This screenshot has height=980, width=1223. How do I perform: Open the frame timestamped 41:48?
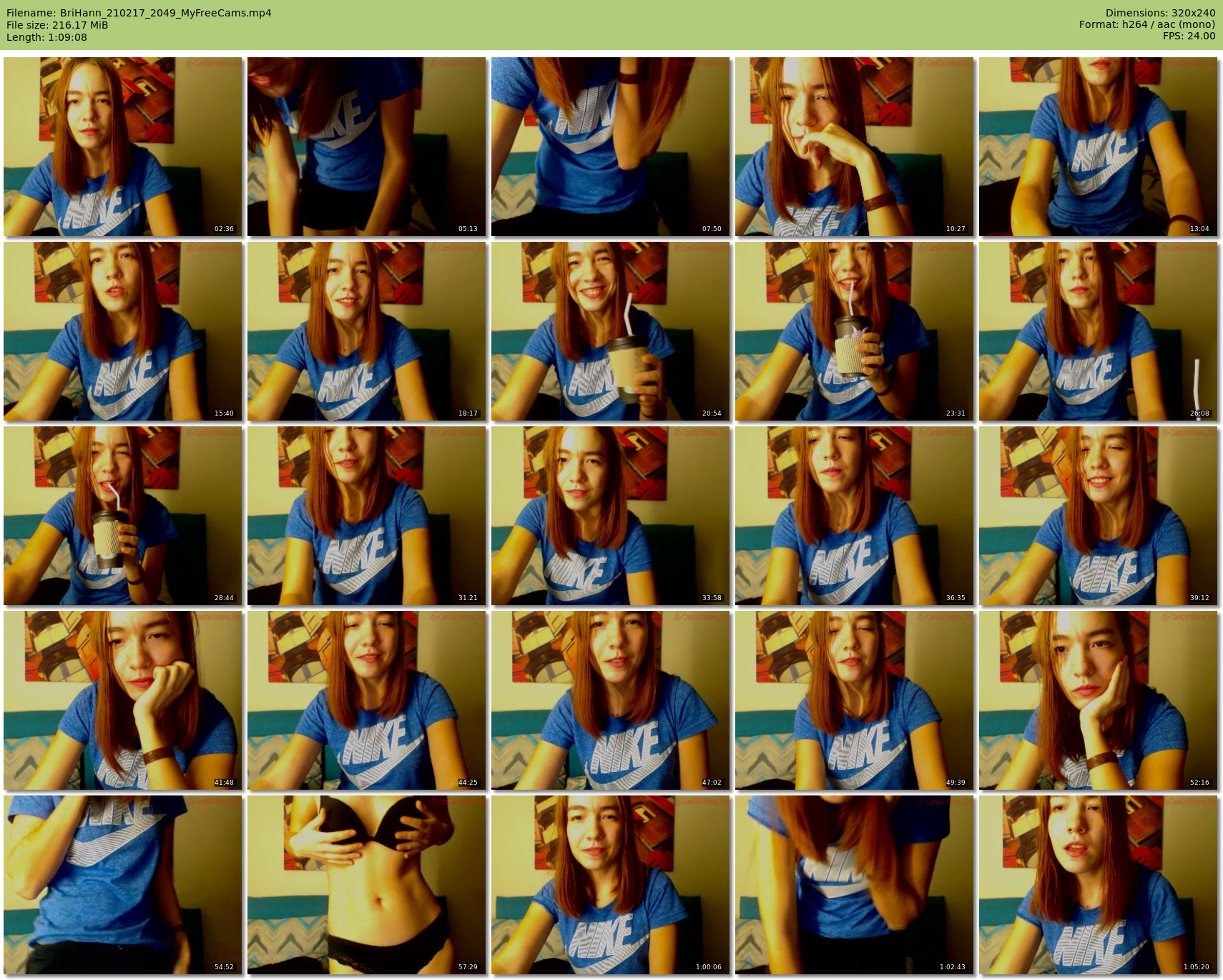tap(122, 700)
